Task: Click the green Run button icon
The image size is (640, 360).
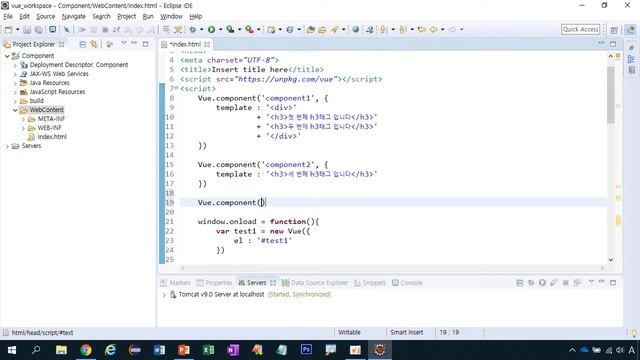Action: [x=211, y=29]
